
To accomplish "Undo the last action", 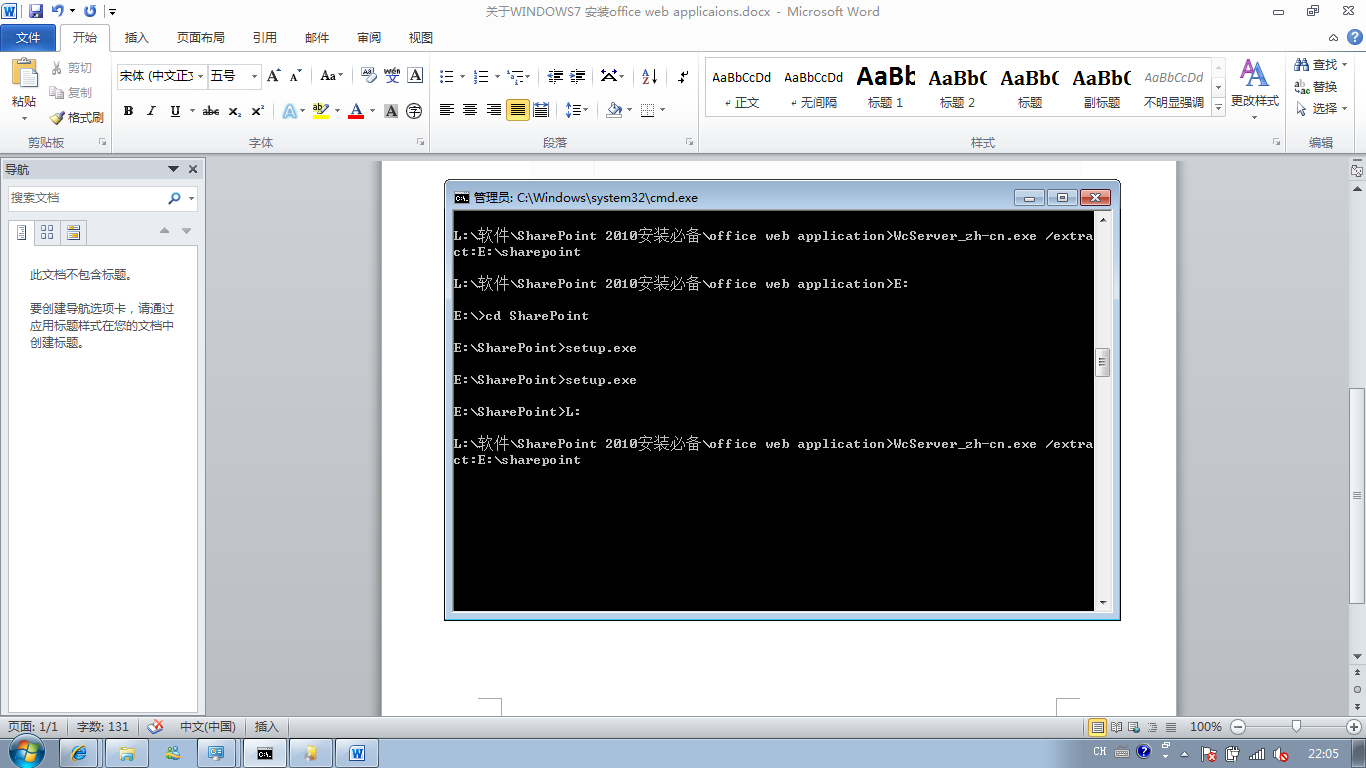I will [x=58, y=11].
